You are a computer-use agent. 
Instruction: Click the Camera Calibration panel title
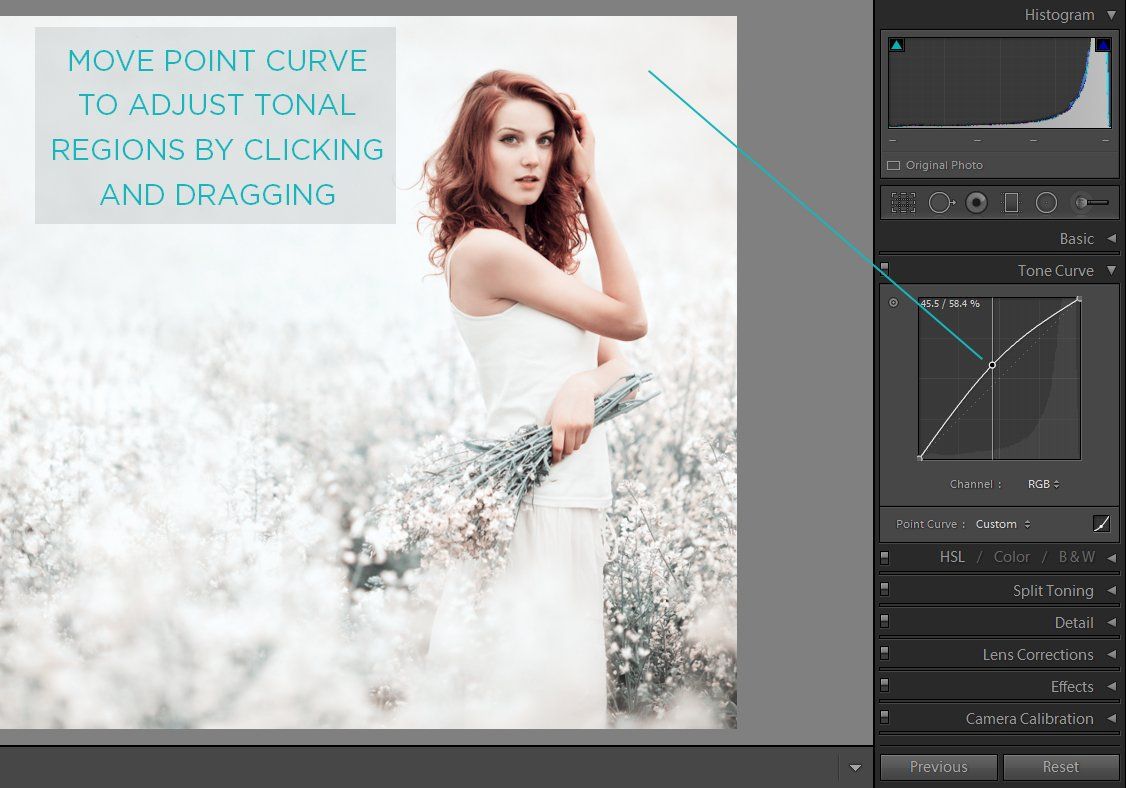click(1029, 718)
